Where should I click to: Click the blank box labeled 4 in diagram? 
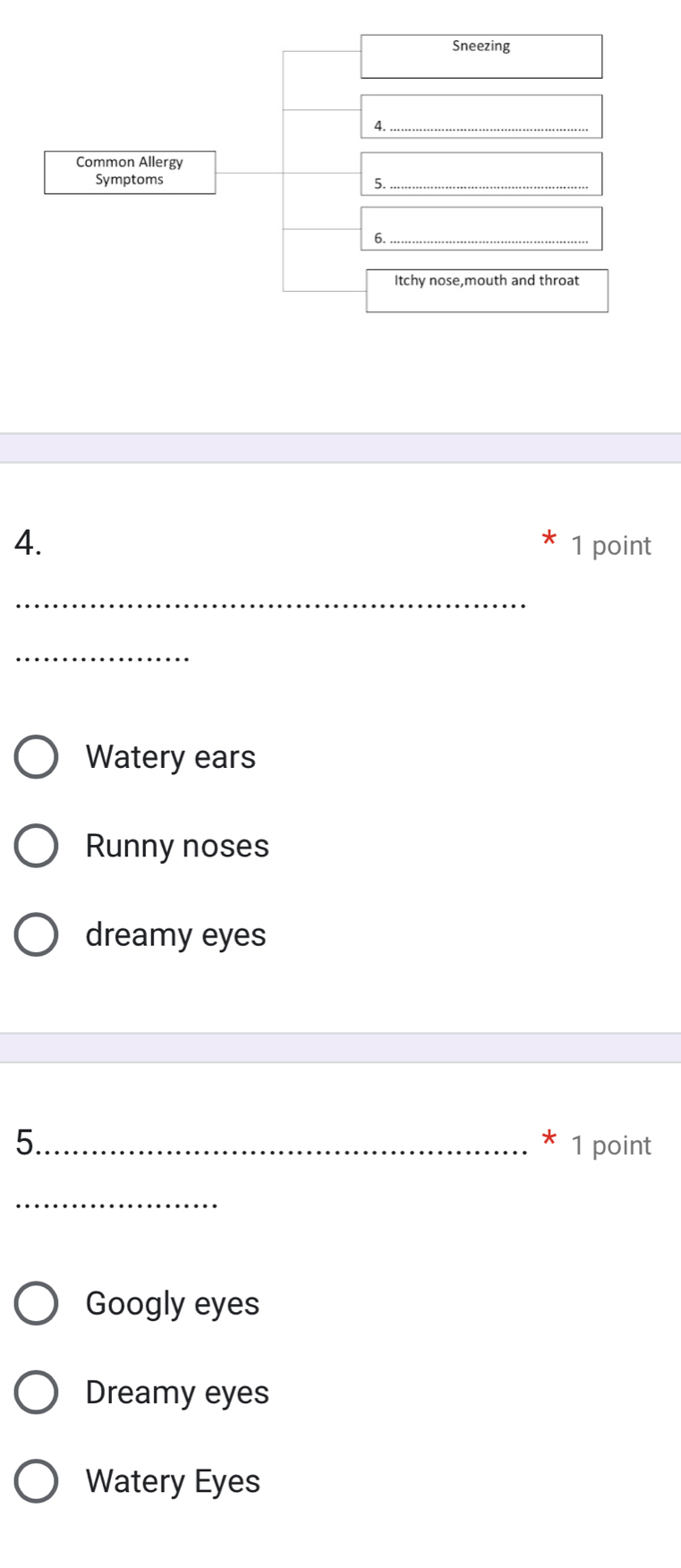pos(481,116)
